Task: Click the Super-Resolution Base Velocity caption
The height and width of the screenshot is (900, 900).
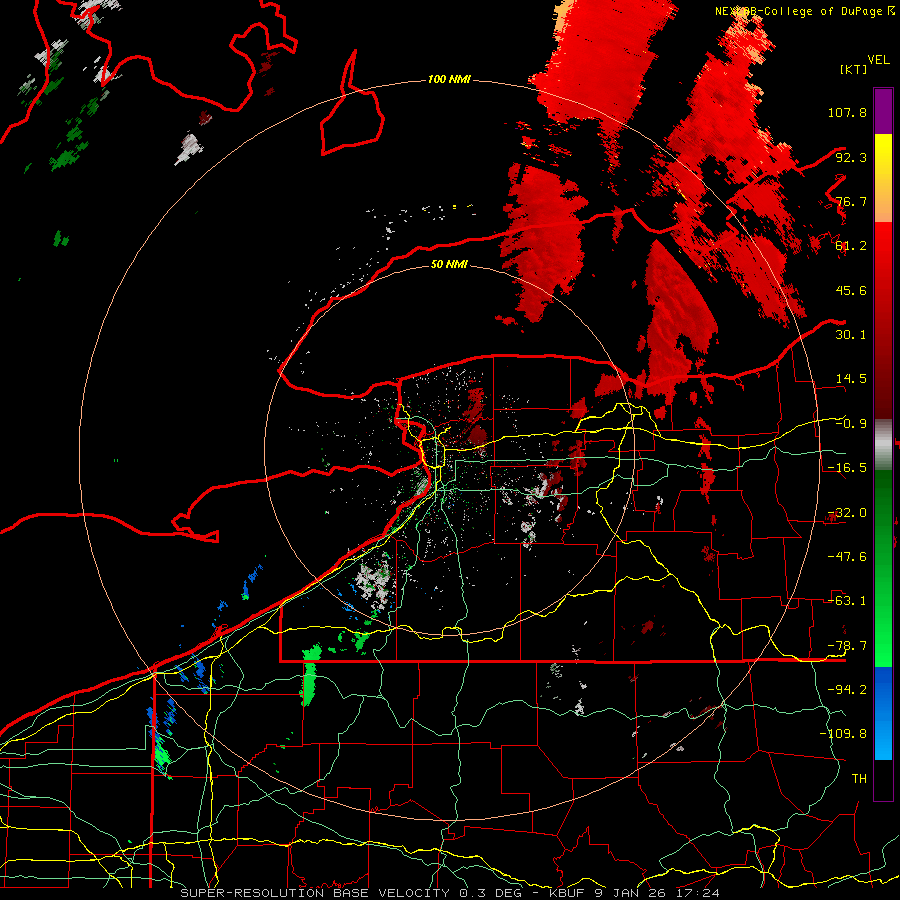Action: coord(449,893)
